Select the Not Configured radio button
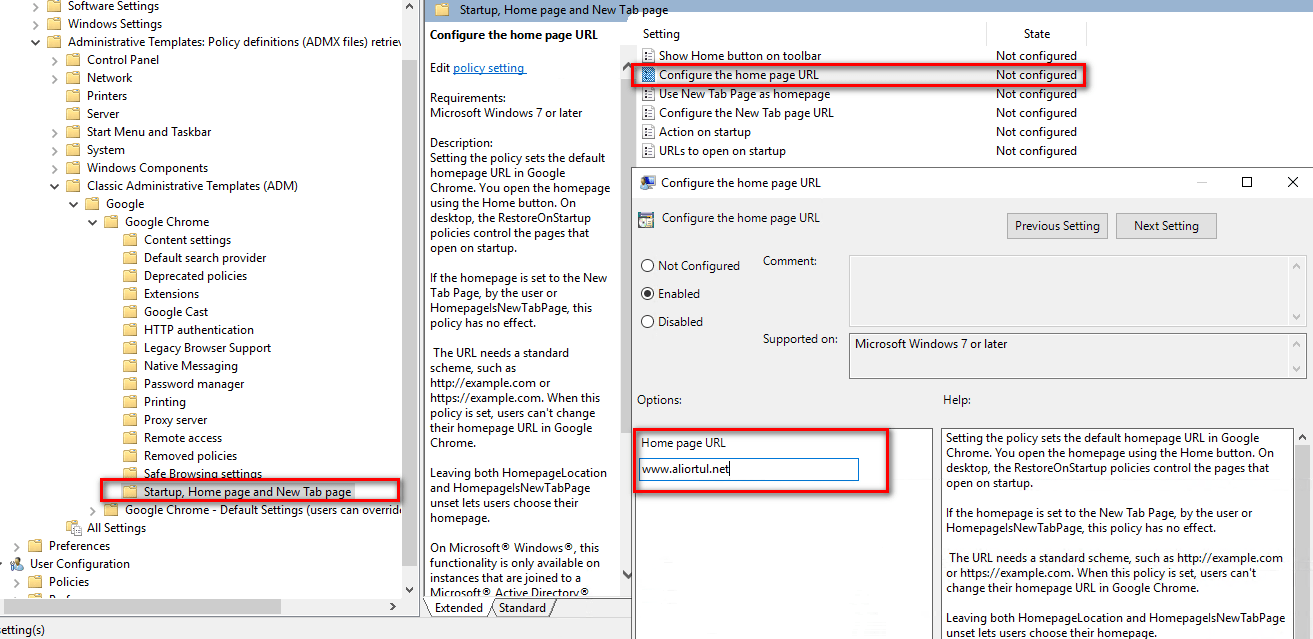This screenshot has width=1313, height=639. (x=648, y=266)
